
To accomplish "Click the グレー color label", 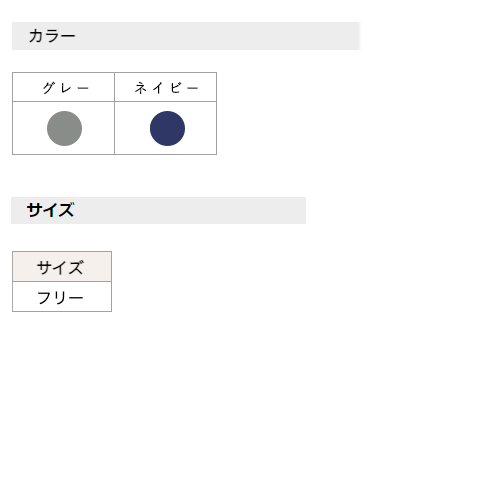I will (66, 88).
